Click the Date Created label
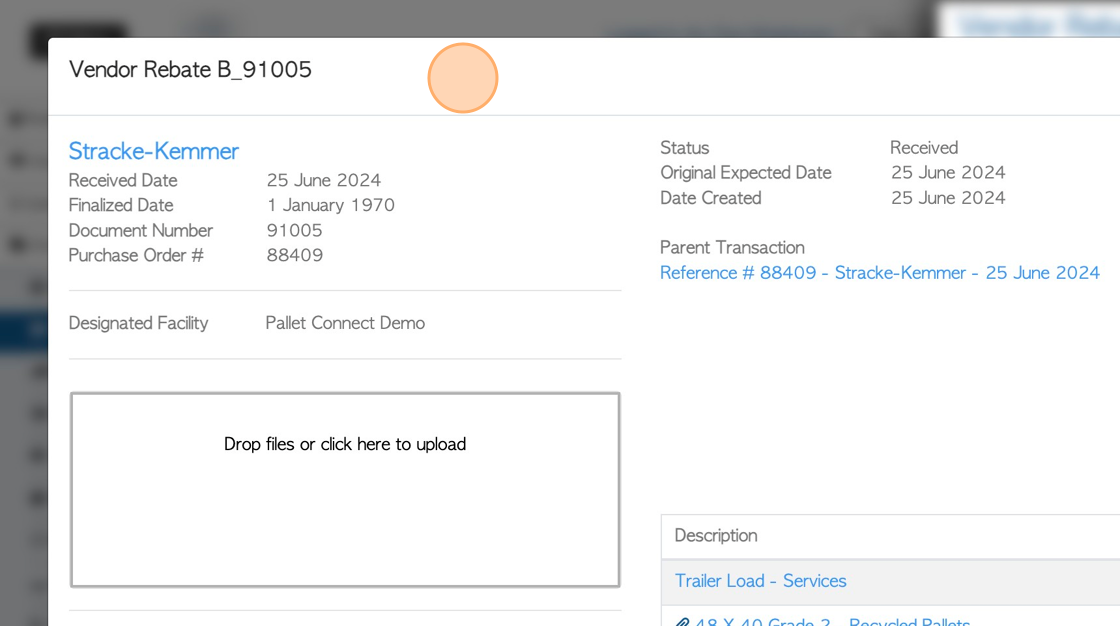The height and width of the screenshot is (626, 1120). click(711, 198)
